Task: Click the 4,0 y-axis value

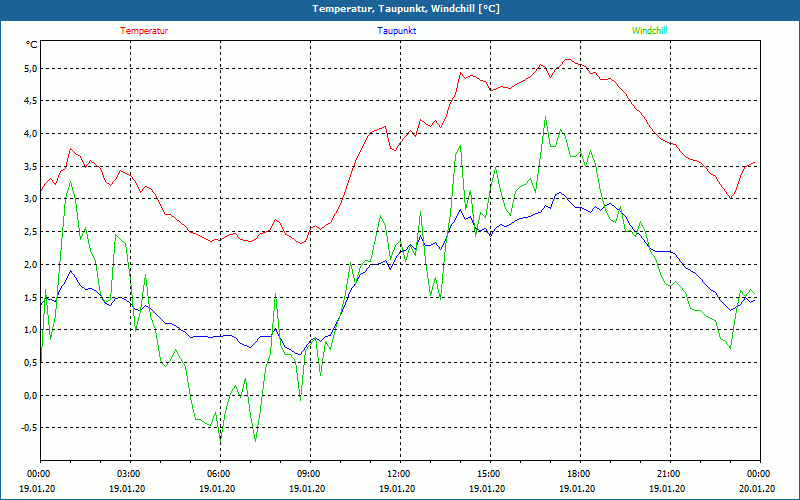Action: tap(31, 134)
